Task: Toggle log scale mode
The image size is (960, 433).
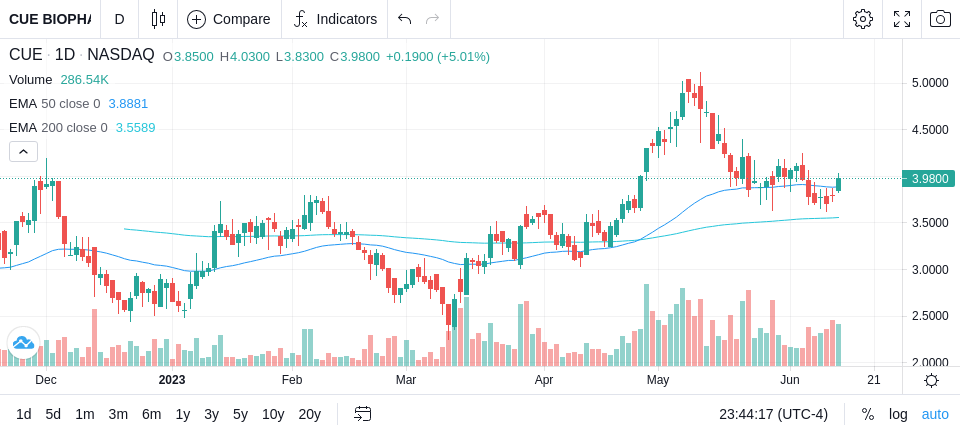Action: (898, 414)
